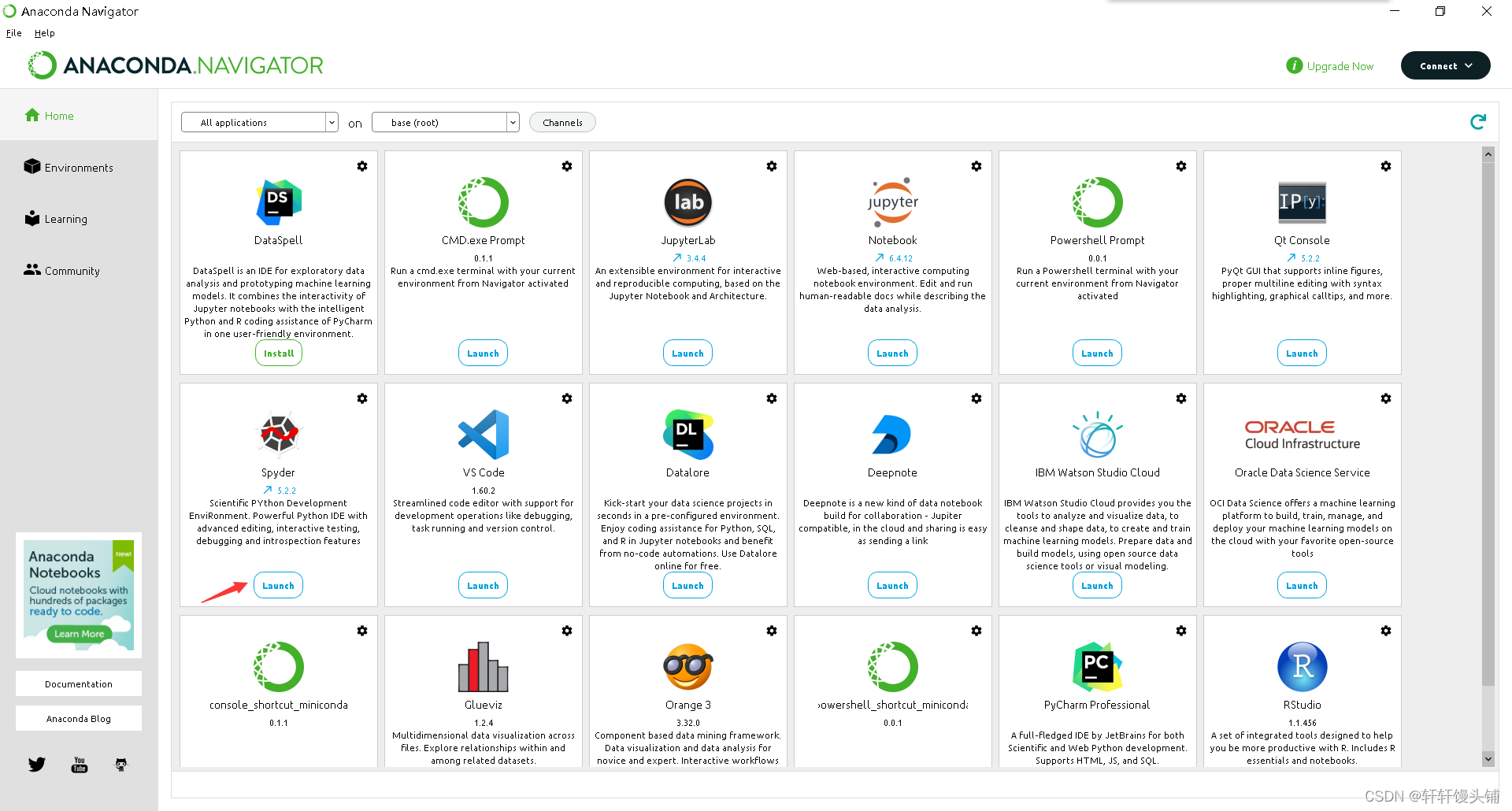The height and width of the screenshot is (811, 1512).
Task: Launch Oracle Data Science Service
Action: coord(1303,586)
